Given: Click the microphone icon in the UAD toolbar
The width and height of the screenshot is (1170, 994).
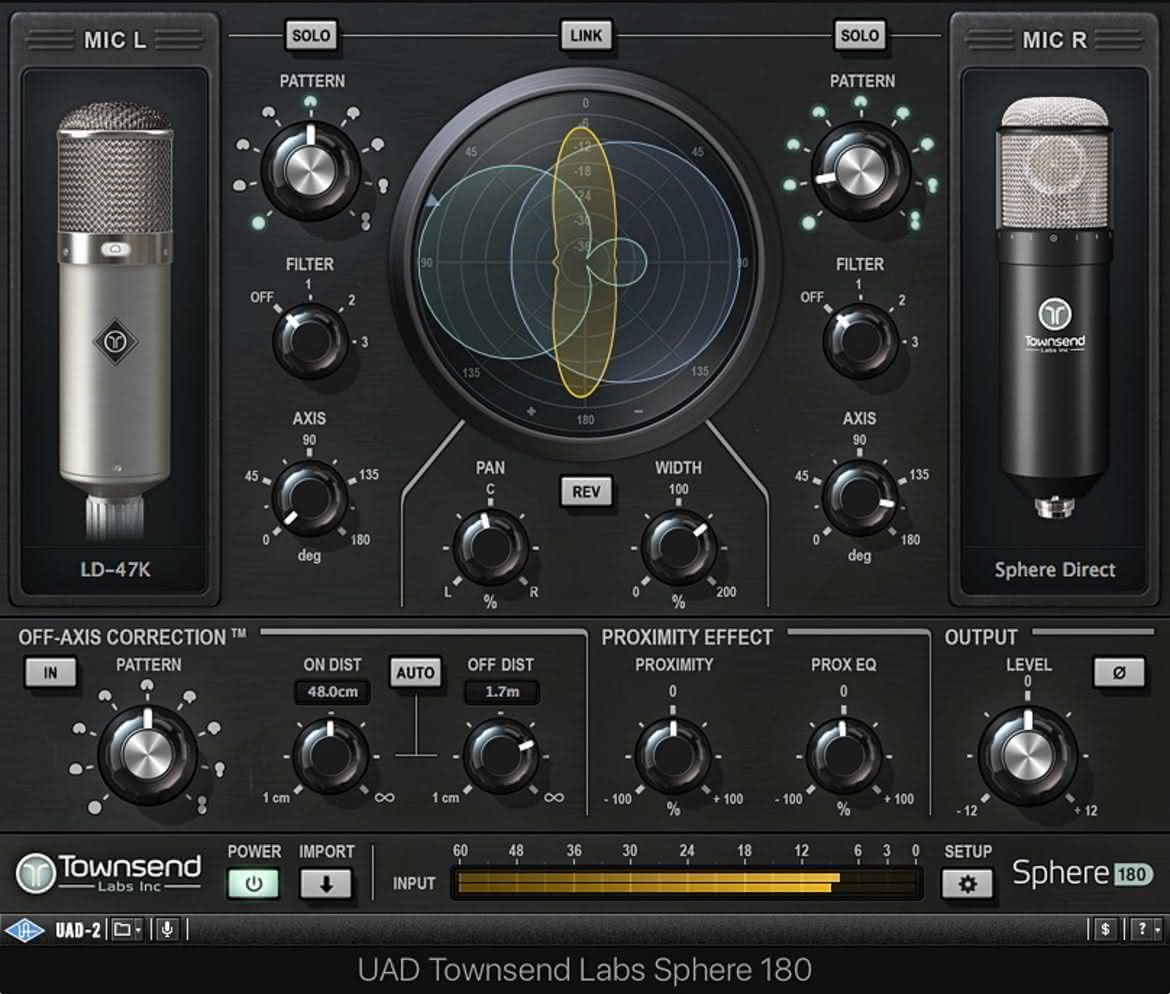Looking at the screenshot, I should pos(168,930).
